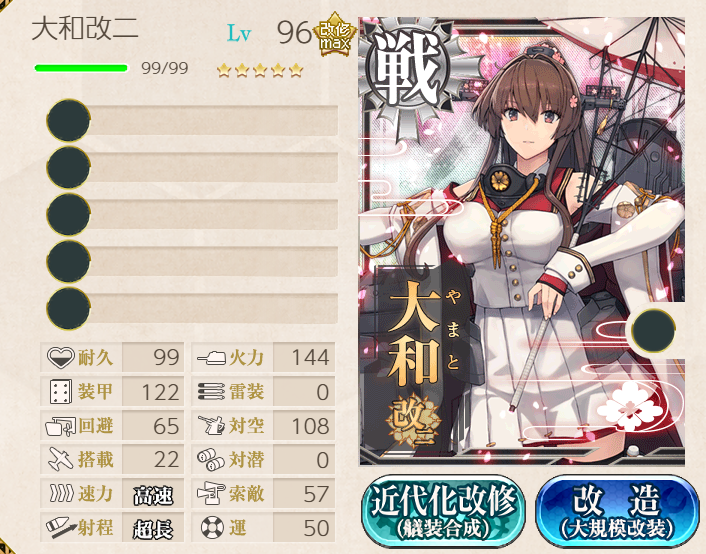This screenshot has height=554, width=706.
Task: Click the 耐久 heart HP icon
Action: click(x=61, y=358)
